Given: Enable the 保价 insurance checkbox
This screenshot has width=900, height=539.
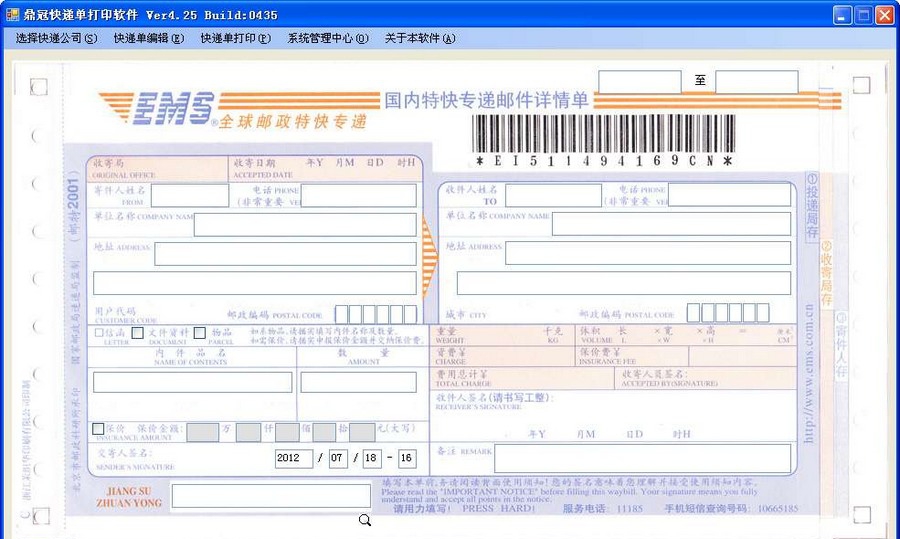Looking at the screenshot, I should 98,429.
